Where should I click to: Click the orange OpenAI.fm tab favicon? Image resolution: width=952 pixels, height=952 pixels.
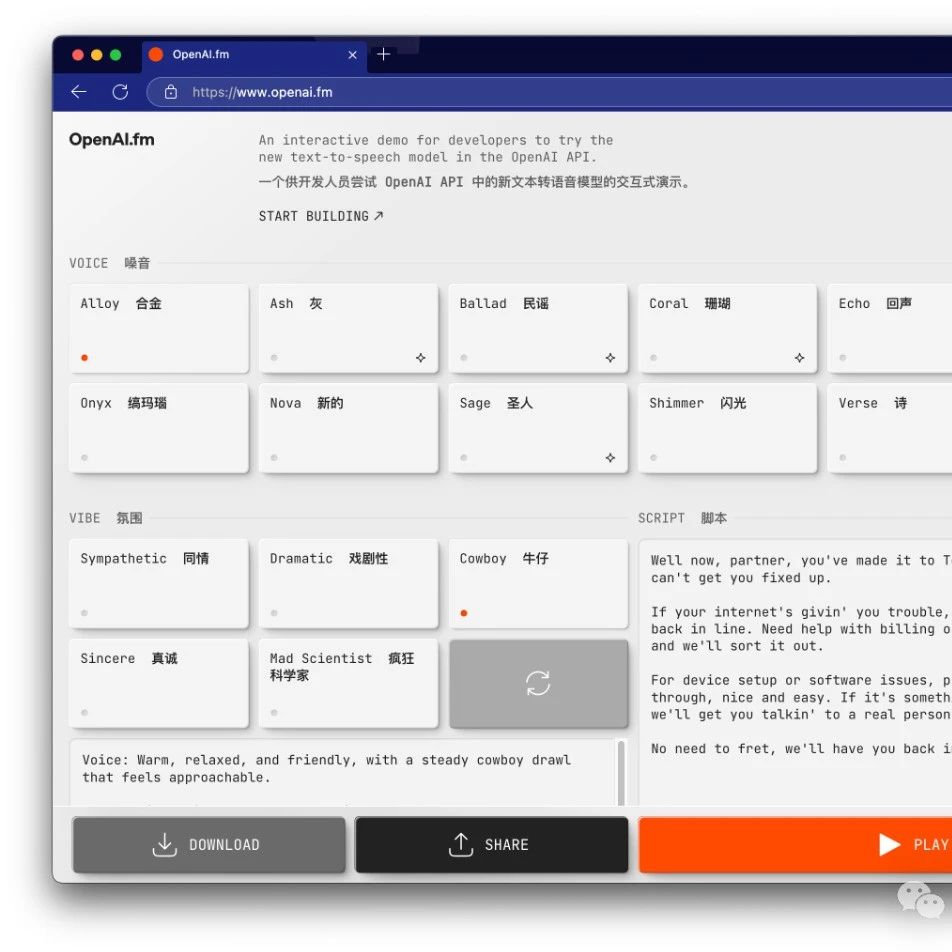156,55
